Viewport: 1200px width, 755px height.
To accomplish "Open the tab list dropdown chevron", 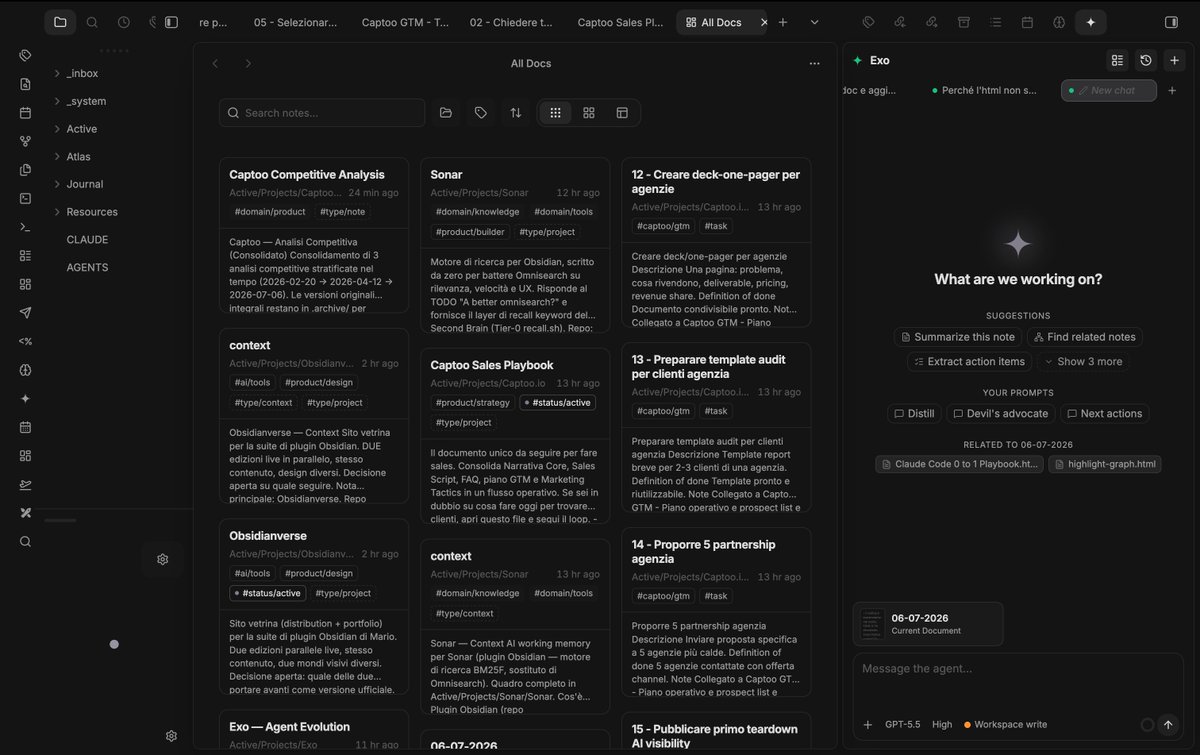I will coord(814,22).
